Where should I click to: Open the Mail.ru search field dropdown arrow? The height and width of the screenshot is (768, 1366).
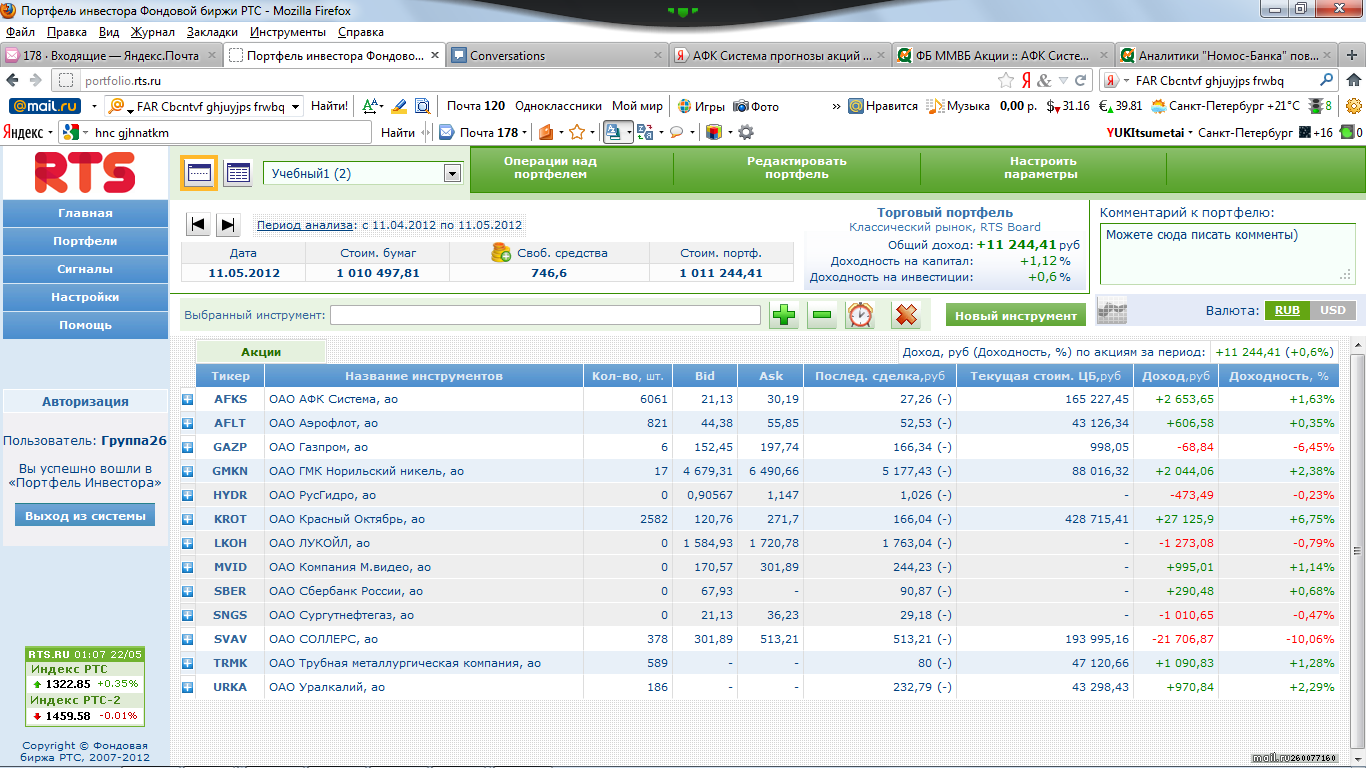[x=296, y=106]
